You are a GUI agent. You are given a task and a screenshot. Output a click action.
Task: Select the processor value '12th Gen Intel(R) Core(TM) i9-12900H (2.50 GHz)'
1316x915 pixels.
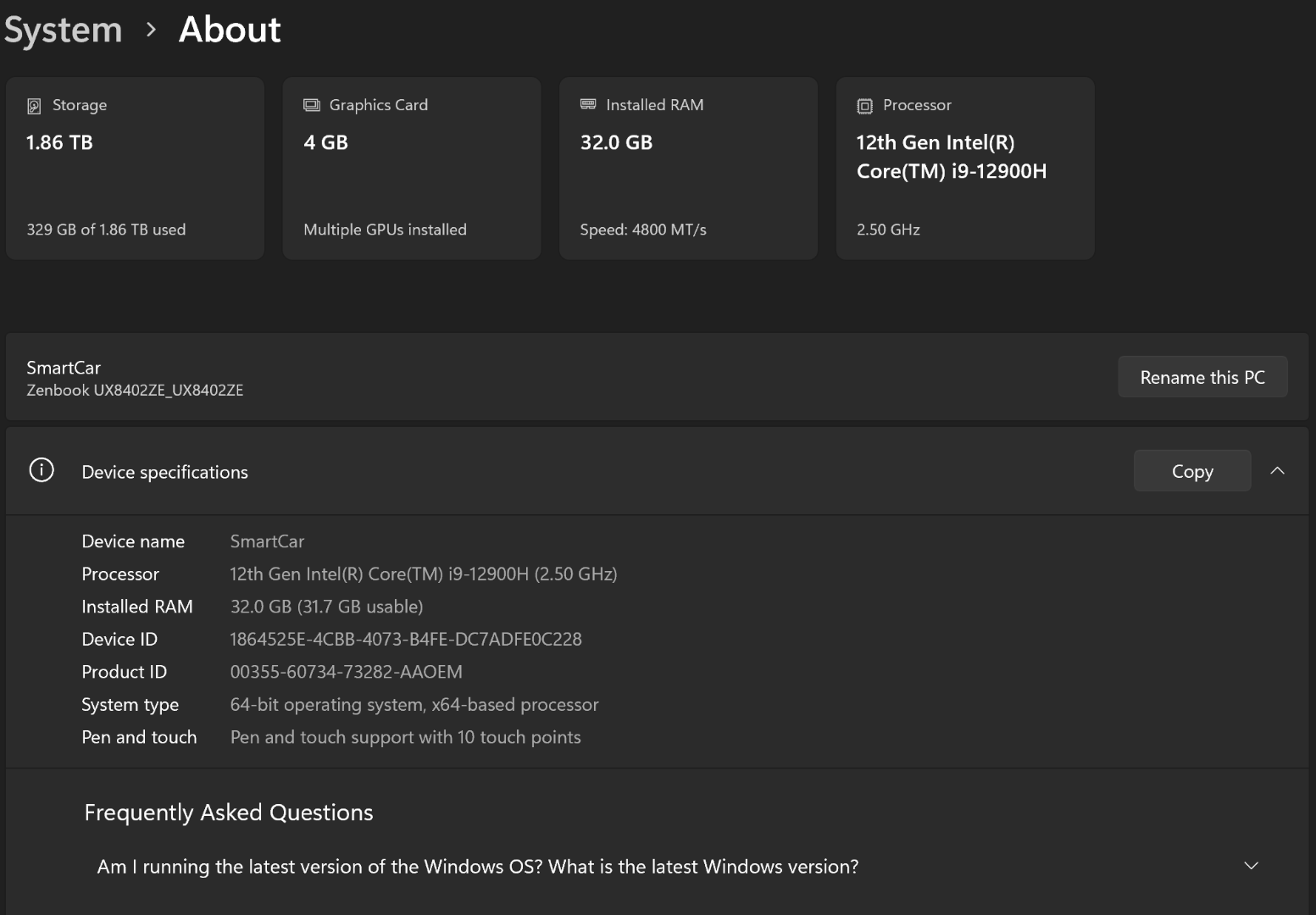(424, 574)
